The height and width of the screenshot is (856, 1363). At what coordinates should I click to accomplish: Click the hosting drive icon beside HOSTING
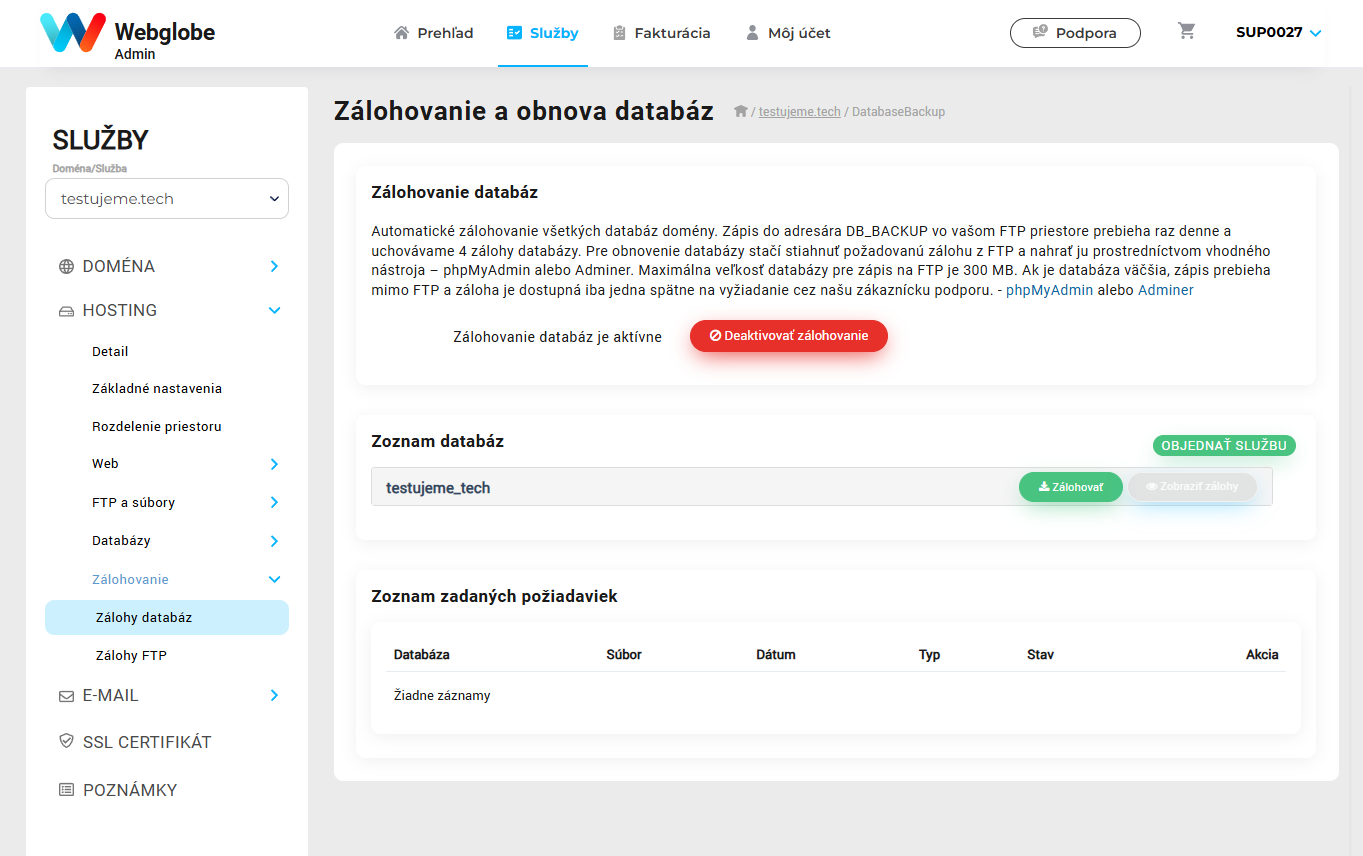pos(67,311)
